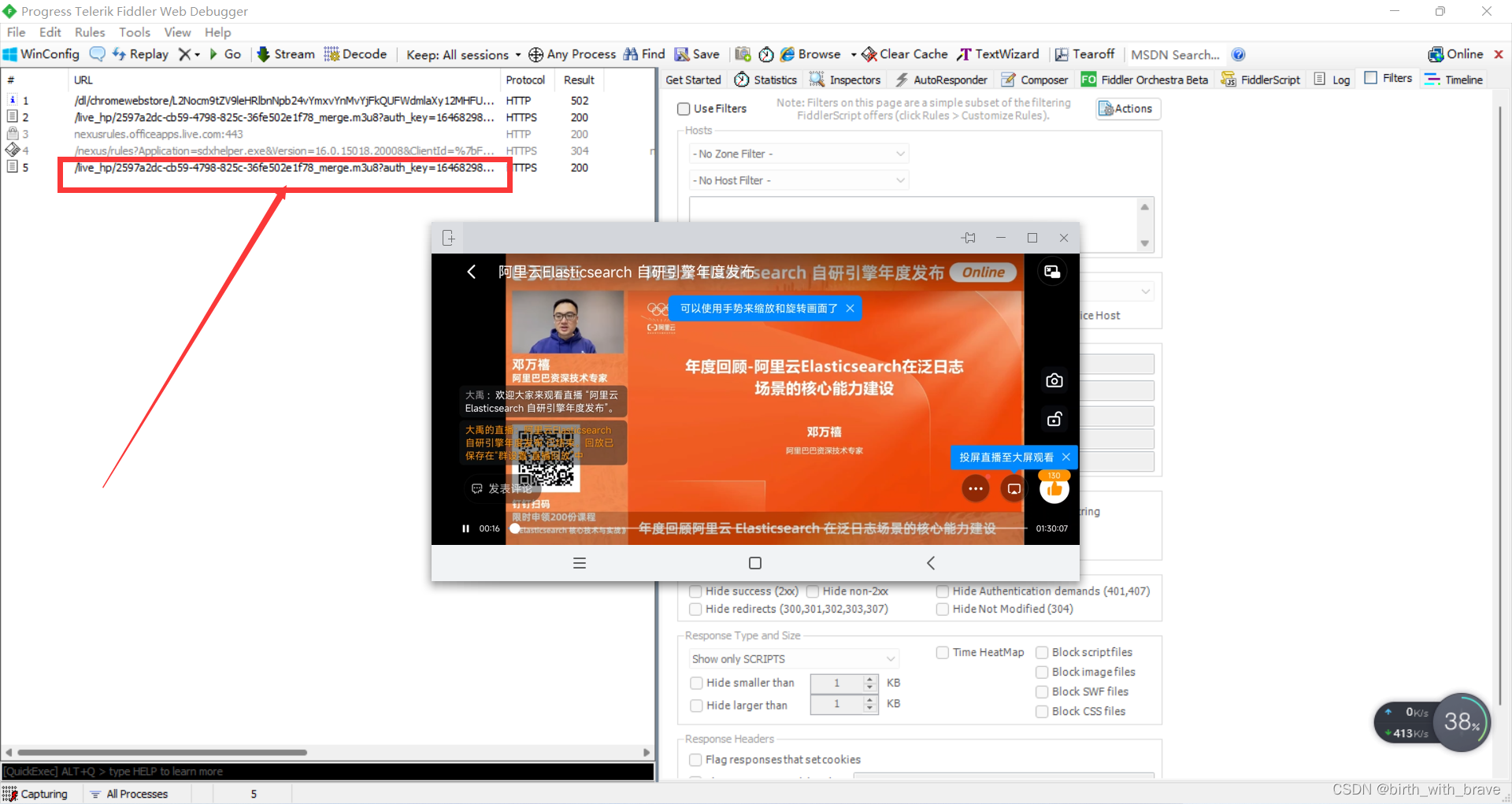The width and height of the screenshot is (1512, 804).
Task: Switch to the Inspectors tab
Action: [x=845, y=80]
